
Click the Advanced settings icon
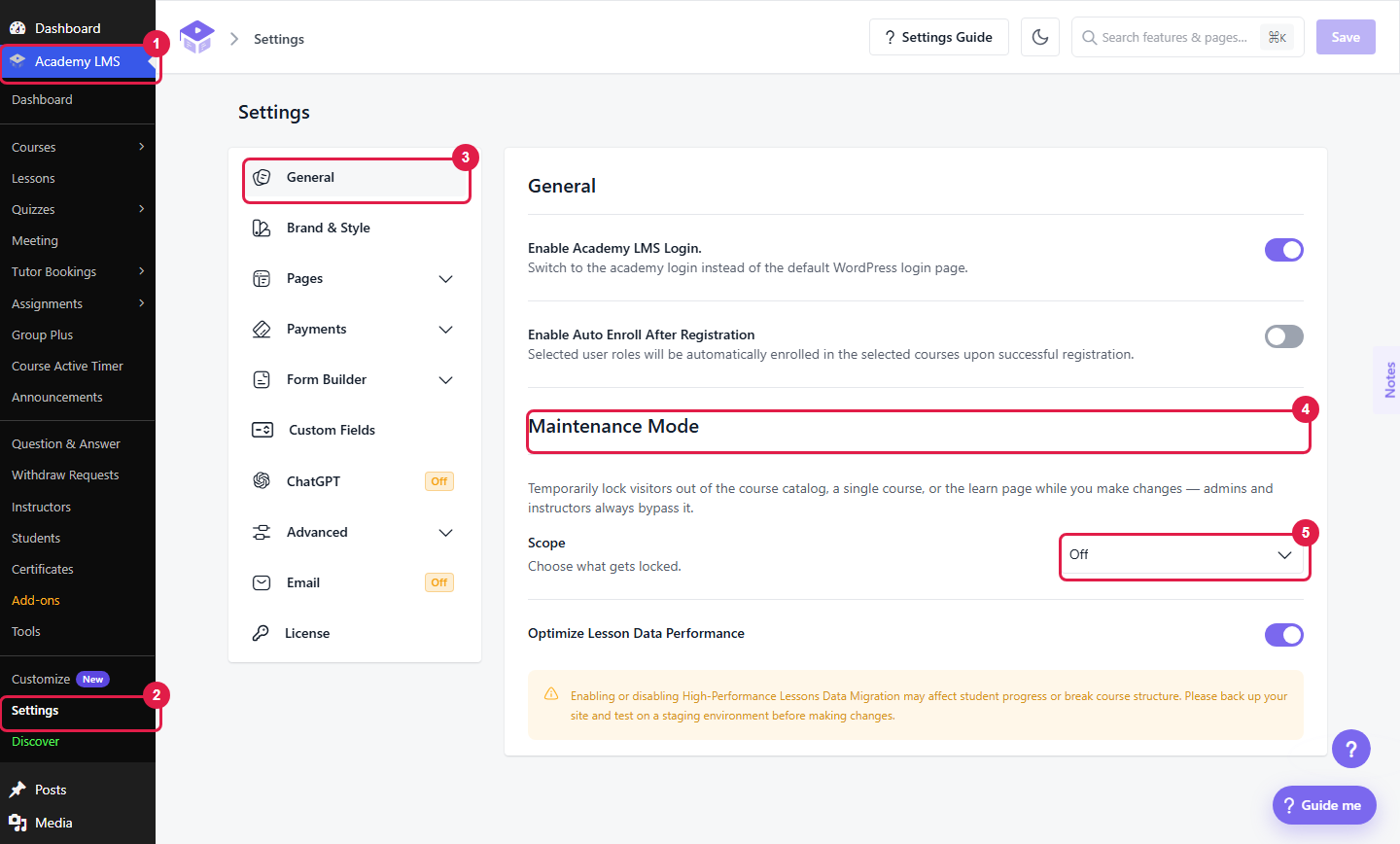(x=262, y=532)
